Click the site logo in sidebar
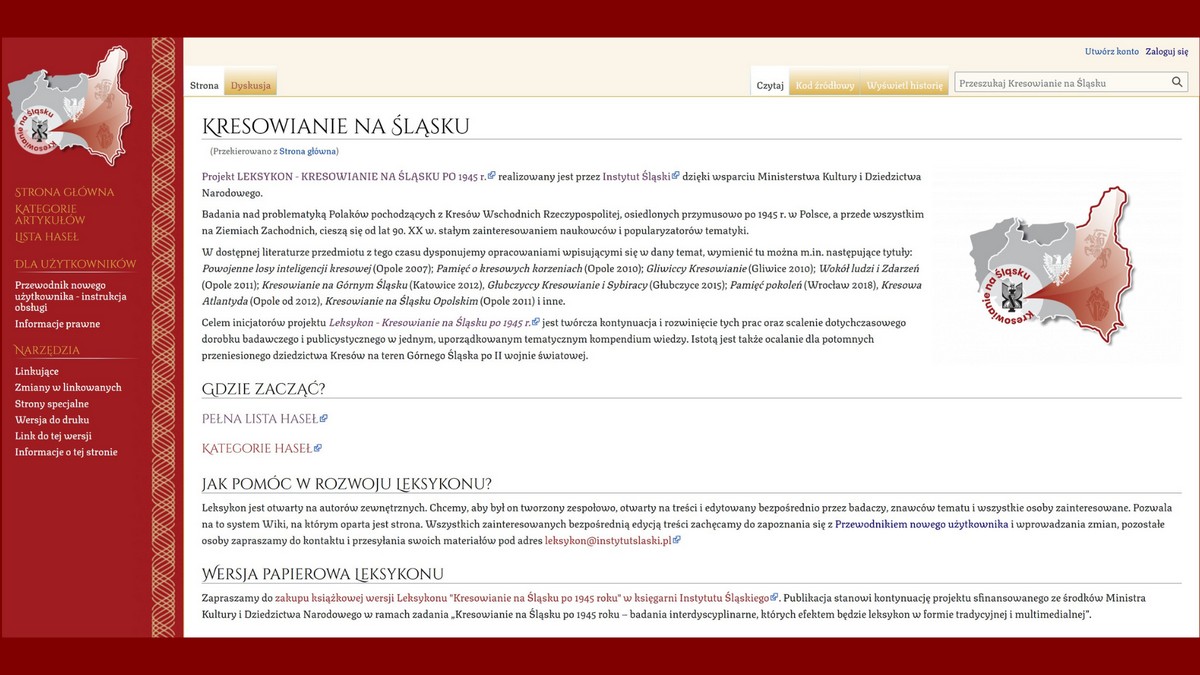This screenshot has height=675, width=1200. 69,106
